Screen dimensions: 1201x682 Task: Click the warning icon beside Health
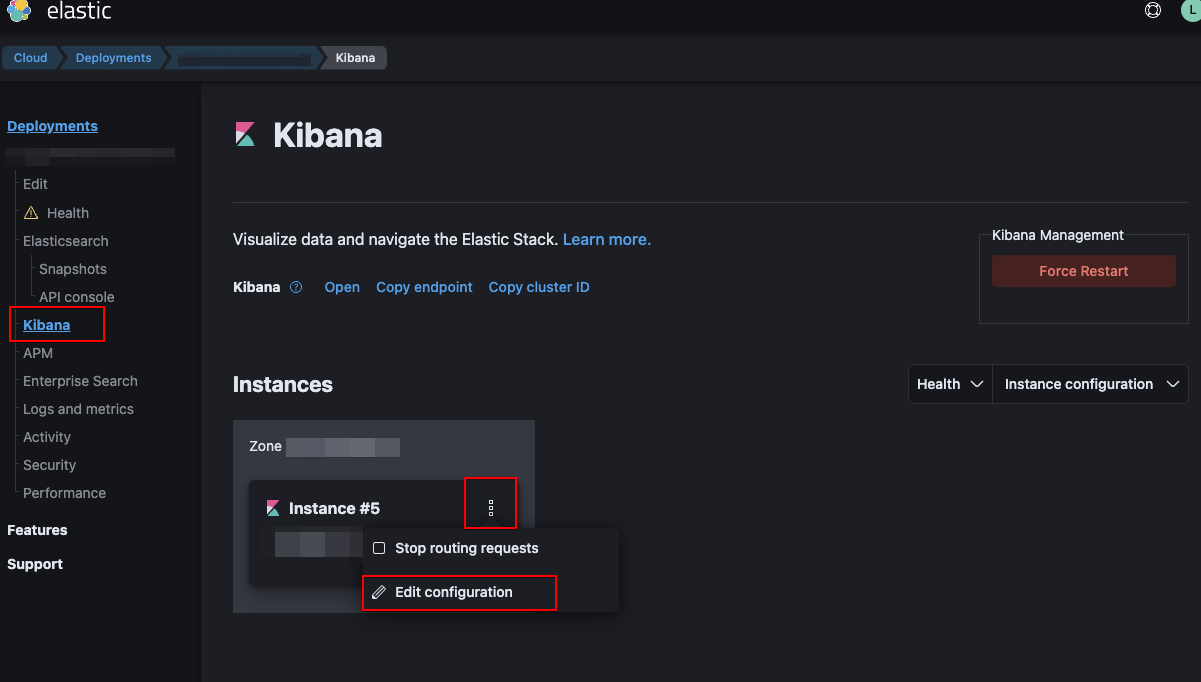click(31, 213)
